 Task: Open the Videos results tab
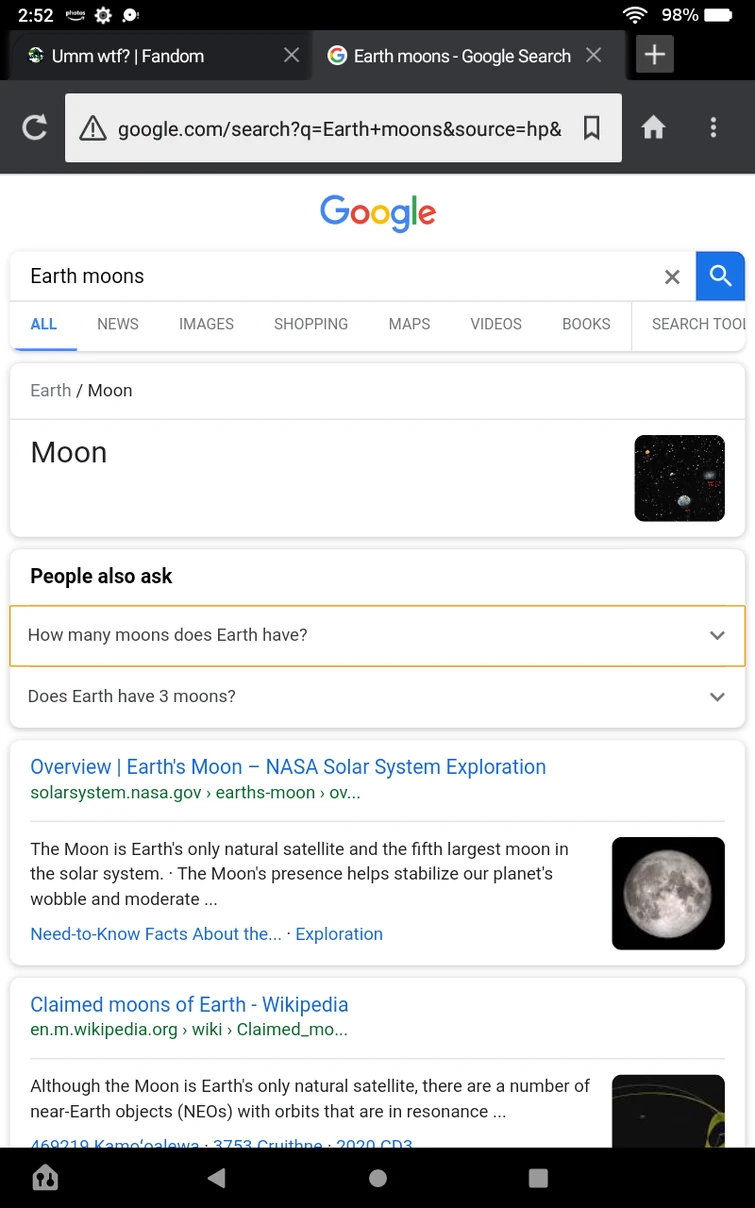pyautogui.click(x=496, y=324)
